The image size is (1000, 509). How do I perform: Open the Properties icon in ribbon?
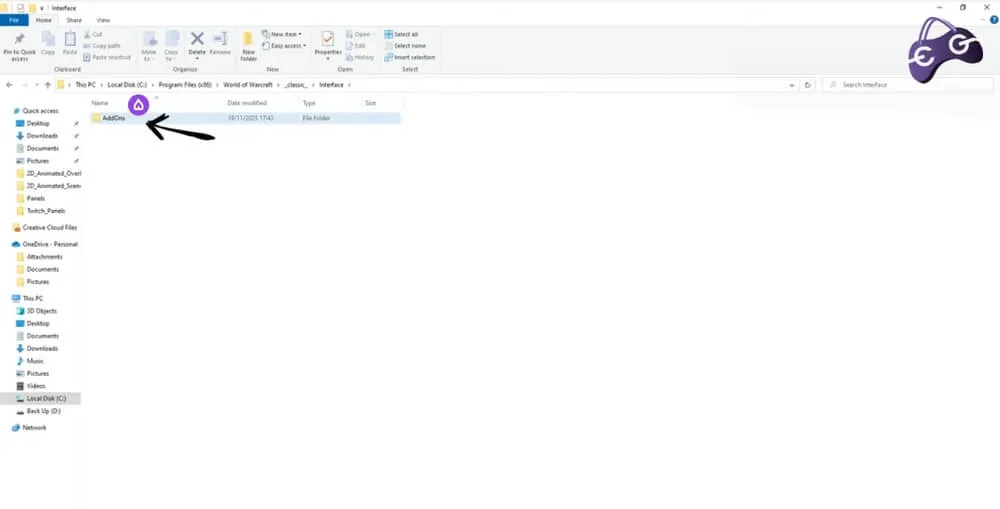[328, 40]
